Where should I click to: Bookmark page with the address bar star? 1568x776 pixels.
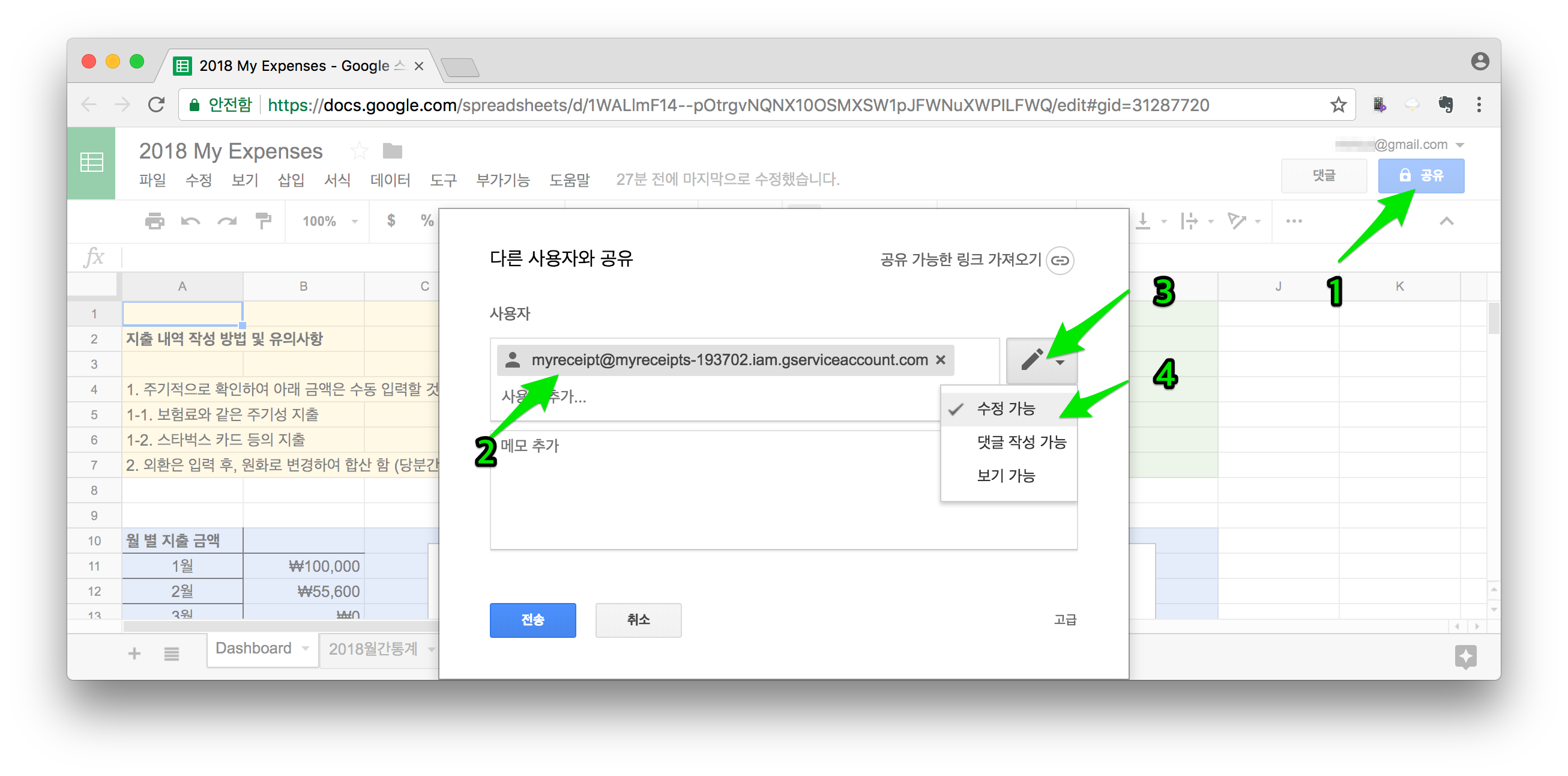click(x=1338, y=105)
